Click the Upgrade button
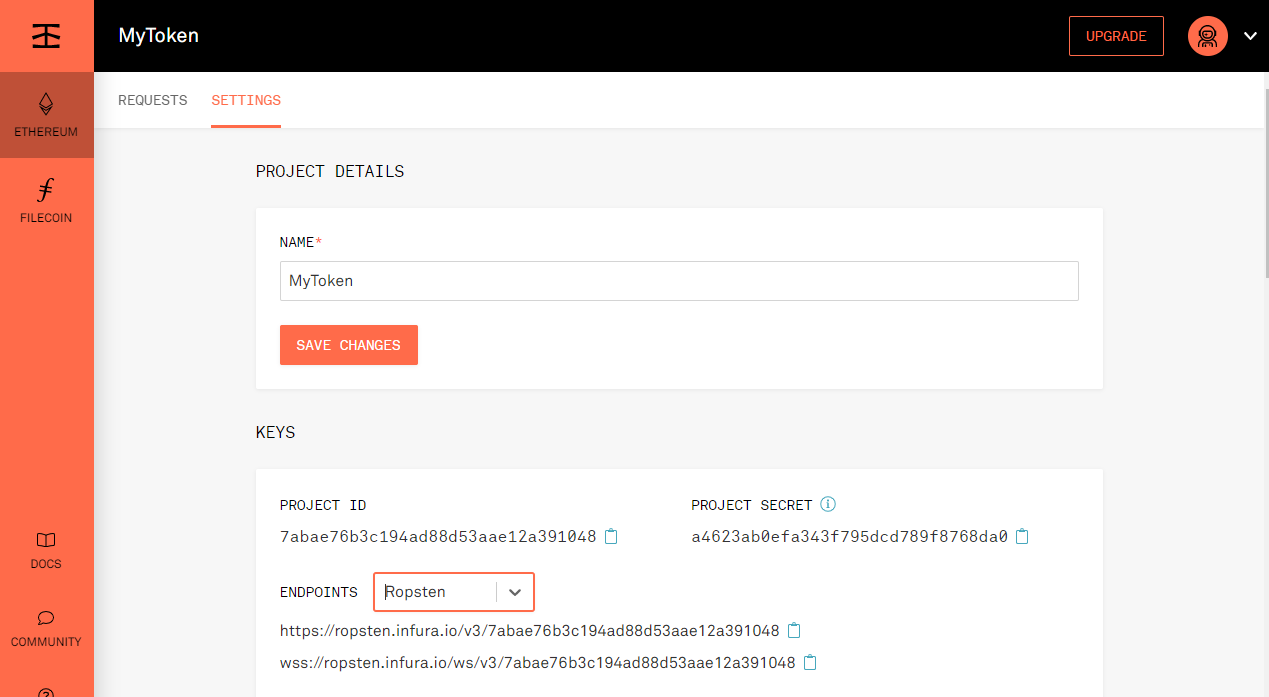Screen dimensions: 1269x697 [x=1116, y=36]
